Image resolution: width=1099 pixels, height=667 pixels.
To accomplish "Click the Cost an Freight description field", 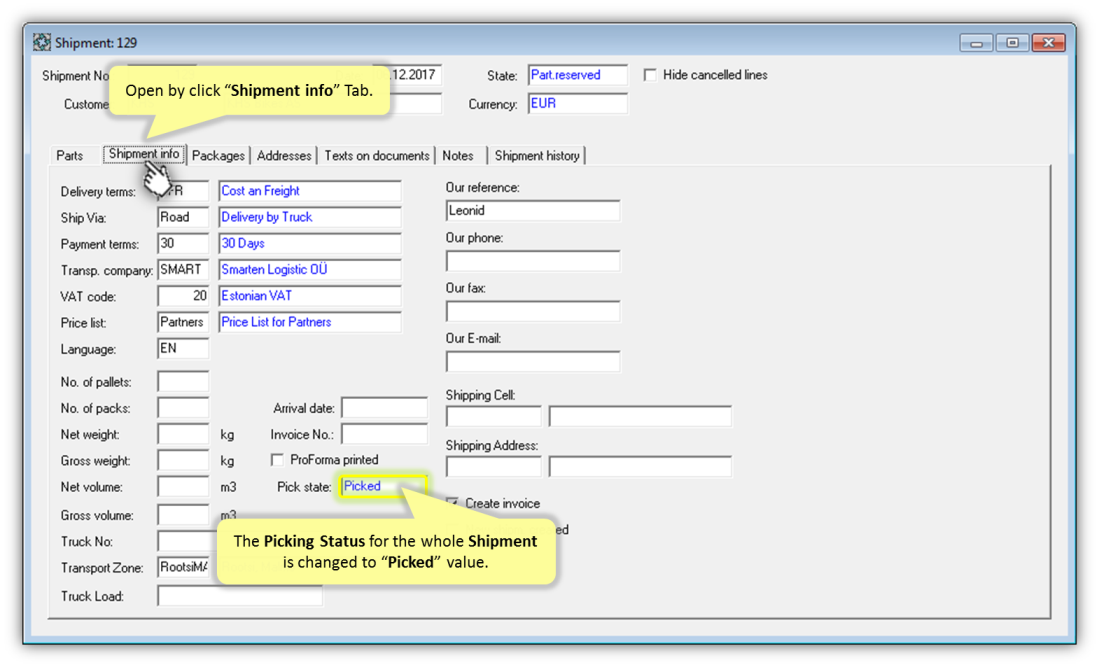I will coord(310,191).
